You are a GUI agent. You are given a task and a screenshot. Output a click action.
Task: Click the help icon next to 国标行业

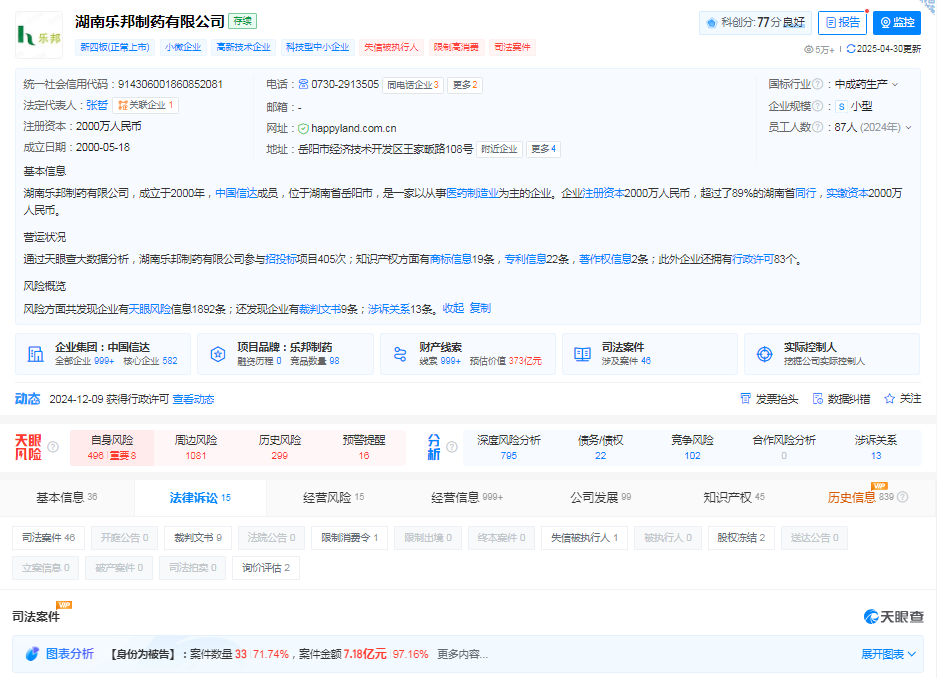point(818,84)
